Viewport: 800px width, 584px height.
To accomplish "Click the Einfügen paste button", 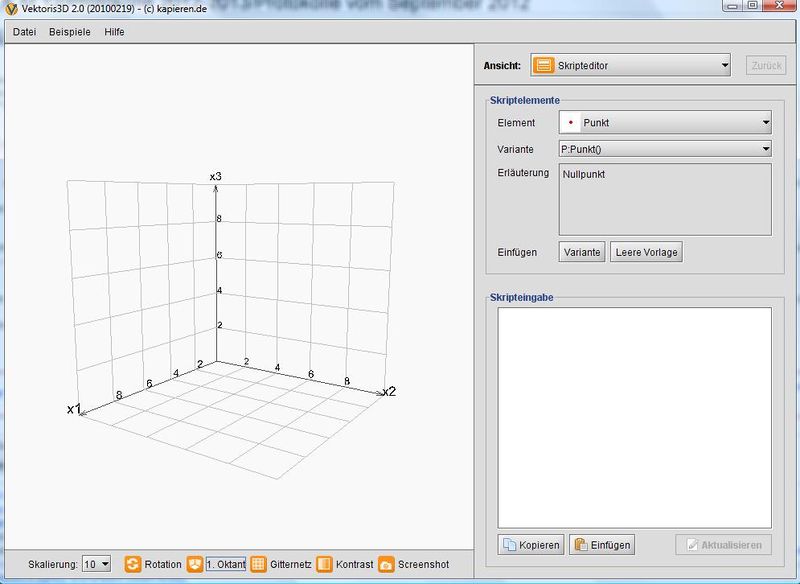I will [x=601, y=545].
